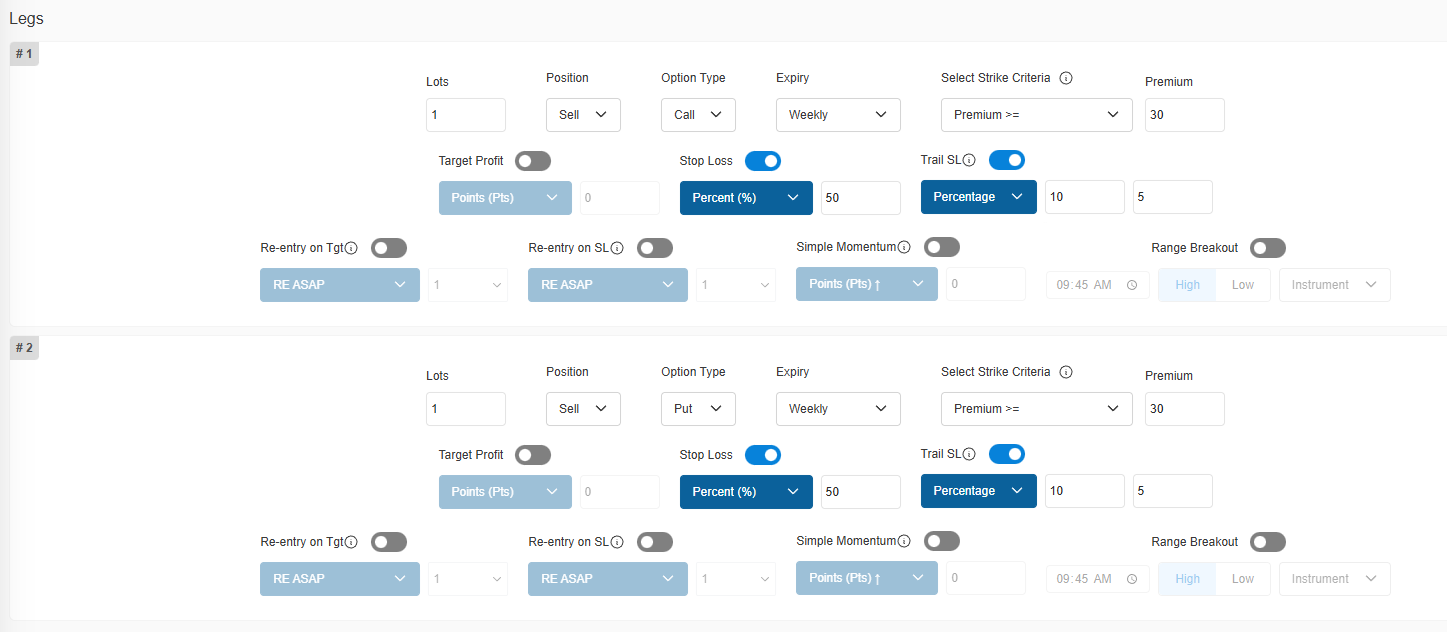The width and height of the screenshot is (1447, 632).
Task: Click the Lots input field in leg 2
Action: (465, 409)
